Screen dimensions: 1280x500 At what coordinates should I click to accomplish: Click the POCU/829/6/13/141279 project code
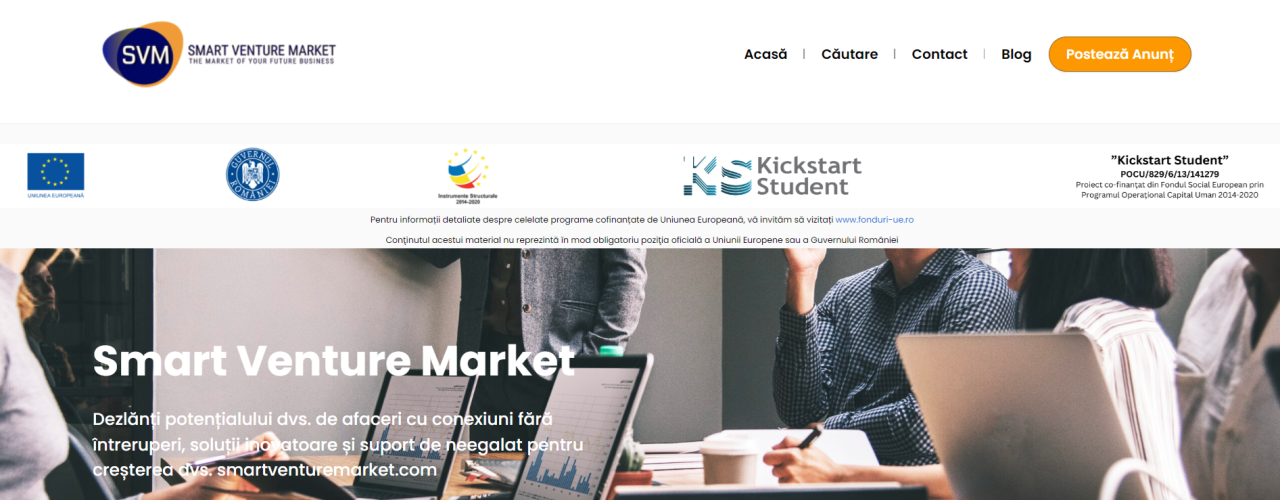coord(1170,174)
